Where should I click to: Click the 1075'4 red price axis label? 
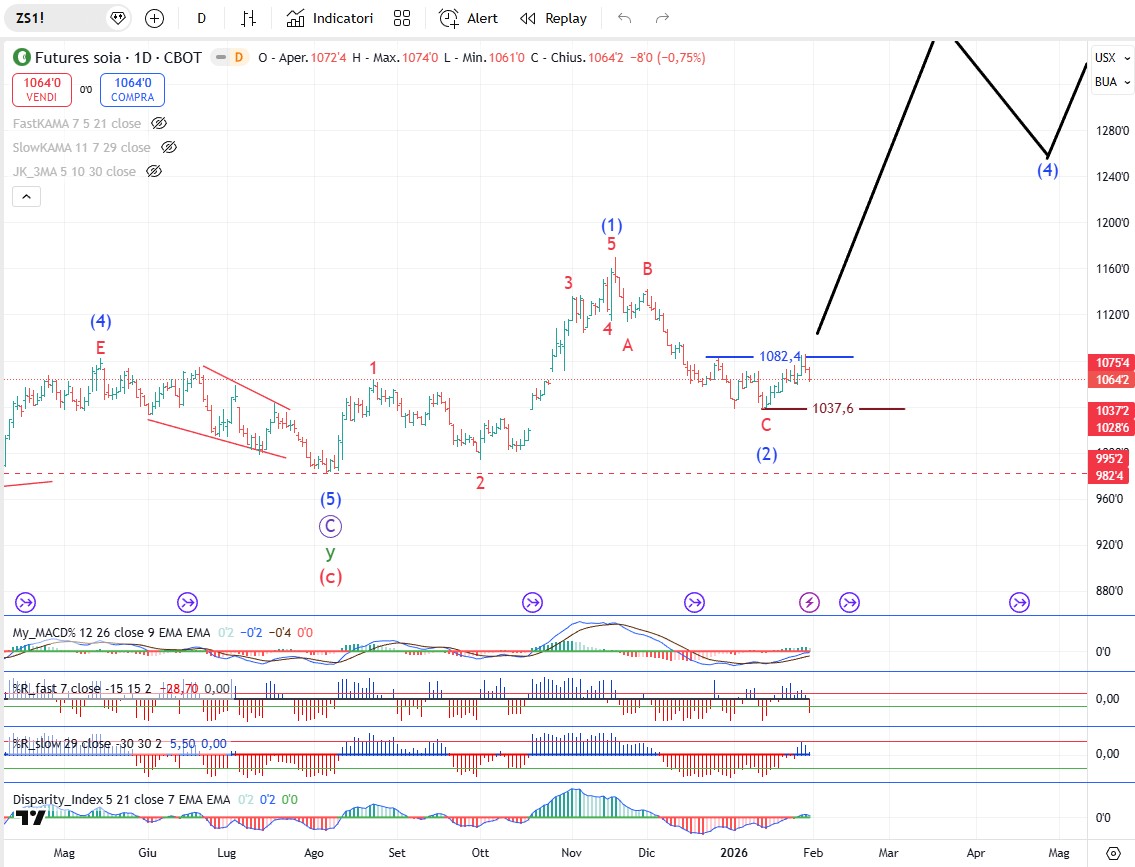click(x=1111, y=363)
